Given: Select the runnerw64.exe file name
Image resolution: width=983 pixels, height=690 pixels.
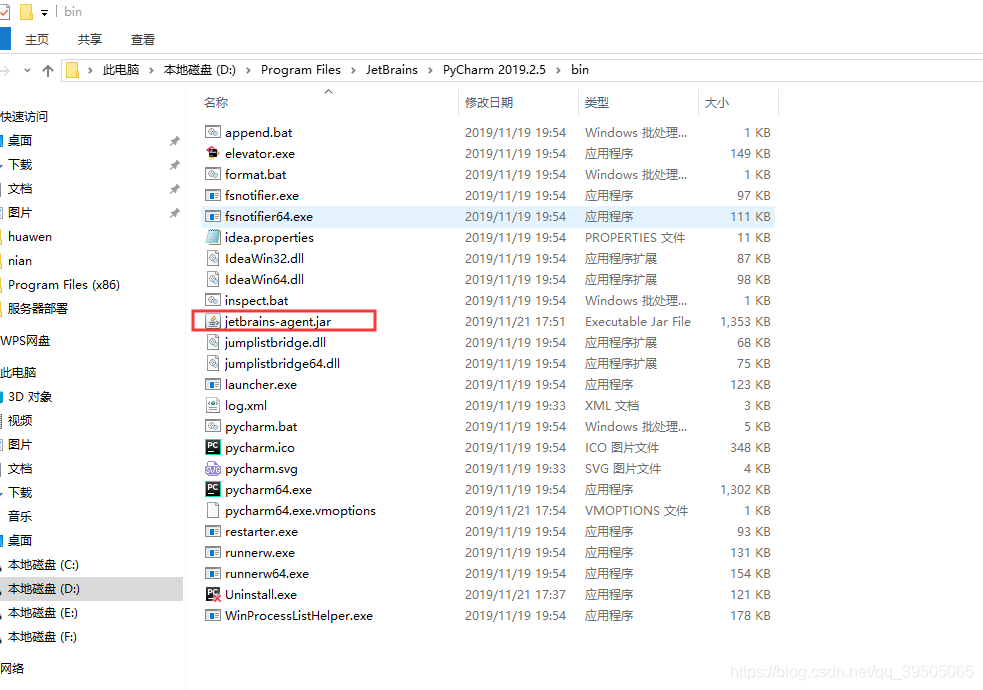Looking at the screenshot, I should point(267,573).
